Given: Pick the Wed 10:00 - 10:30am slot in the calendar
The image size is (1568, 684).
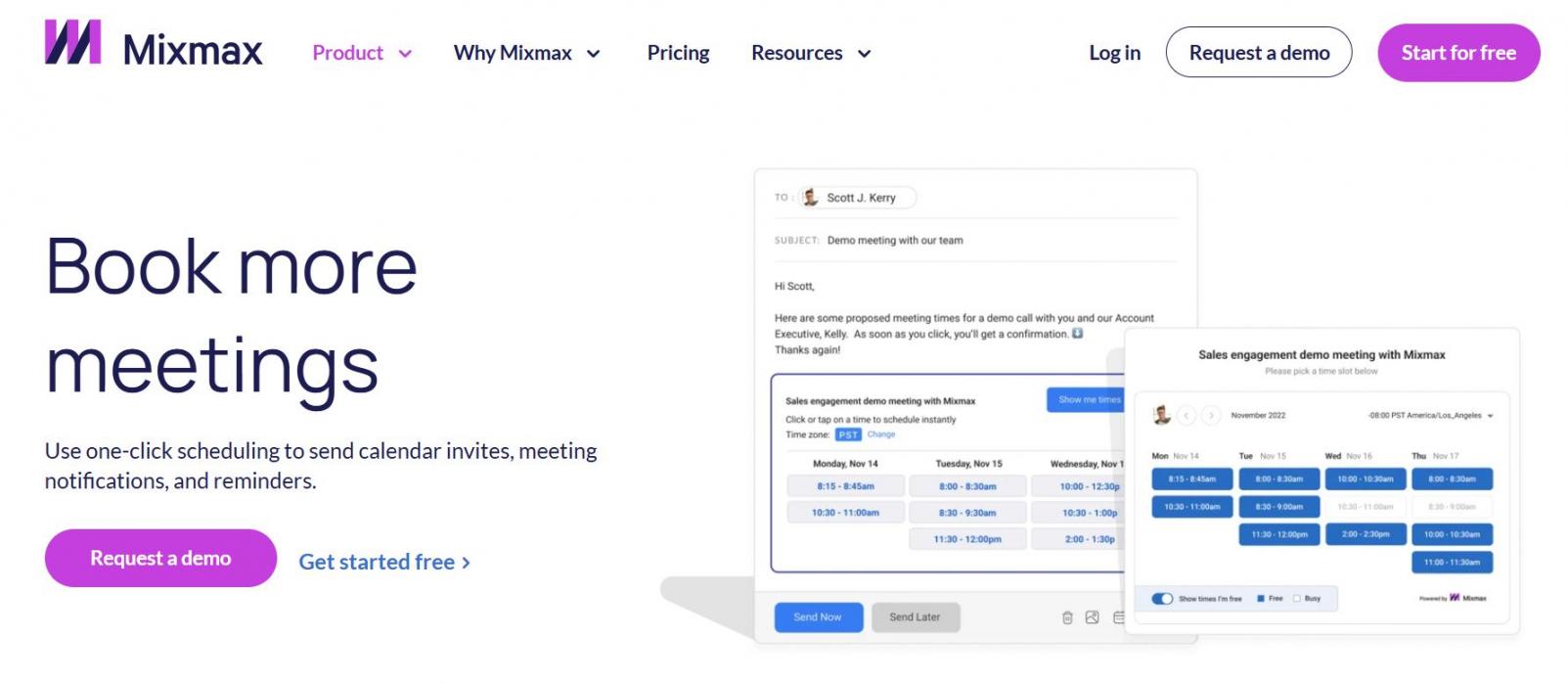Looking at the screenshot, I should point(1366,479).
